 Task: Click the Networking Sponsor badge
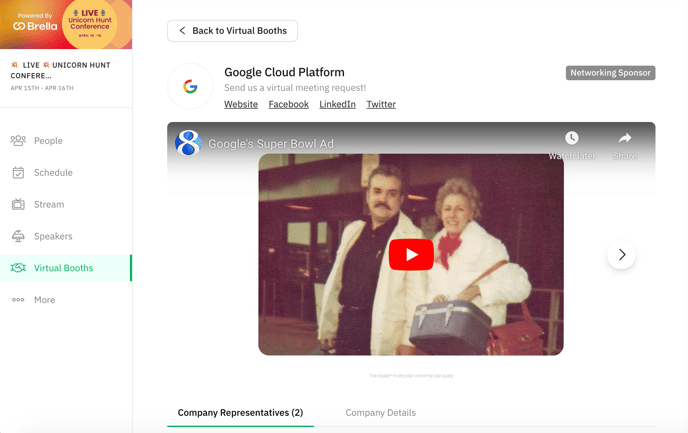[610, 73]
